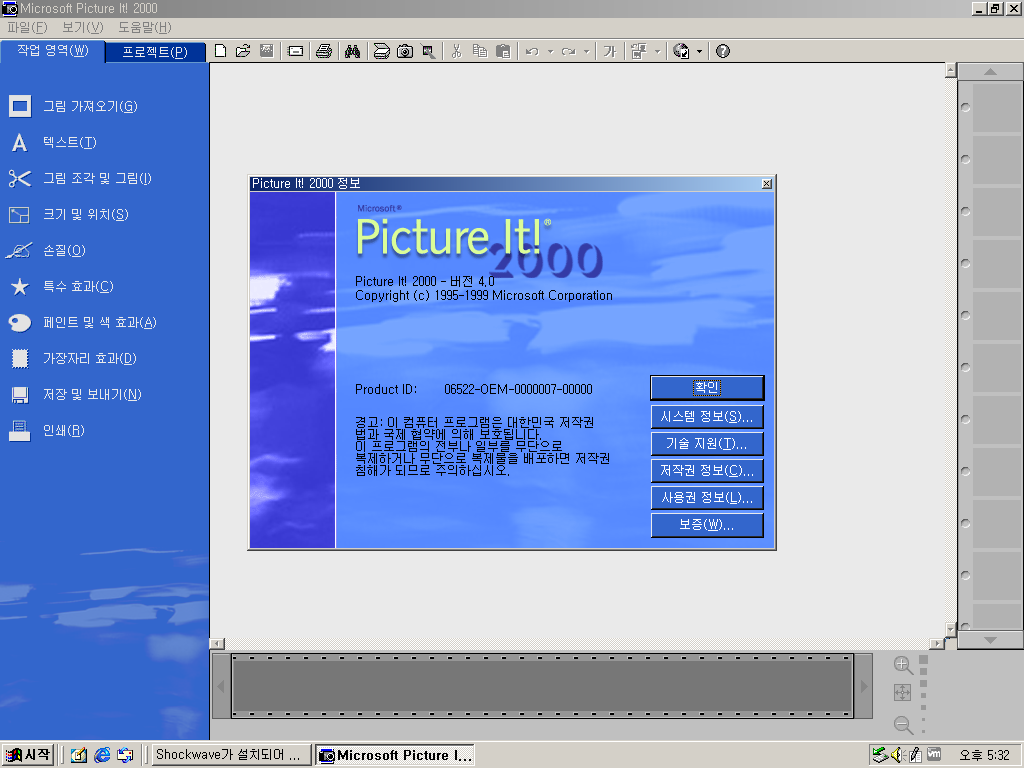
Task: Click the 사용권 정보(L)... button
Action: tap(707, 498)
